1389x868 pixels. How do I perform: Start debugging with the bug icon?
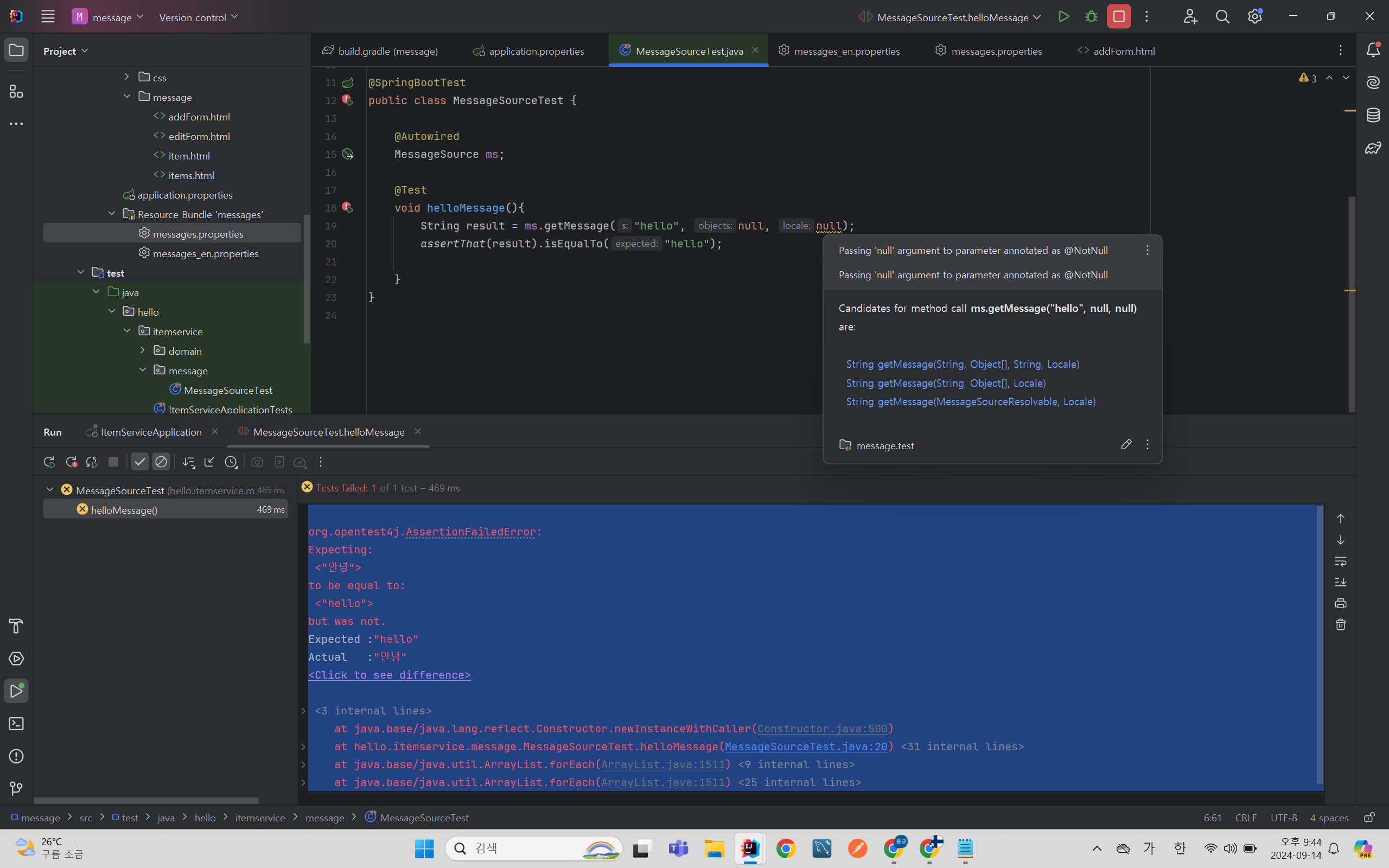pos(1091,17)
